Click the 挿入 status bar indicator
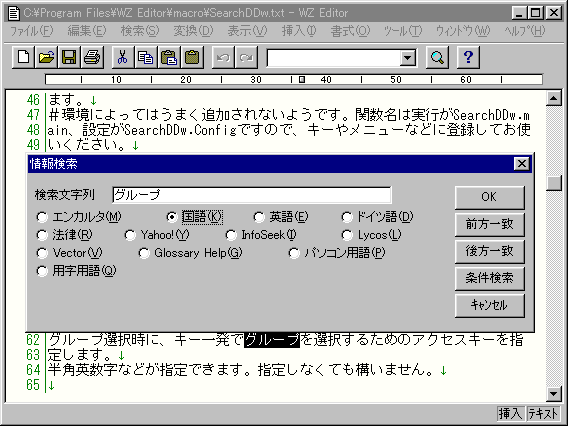 510,413
